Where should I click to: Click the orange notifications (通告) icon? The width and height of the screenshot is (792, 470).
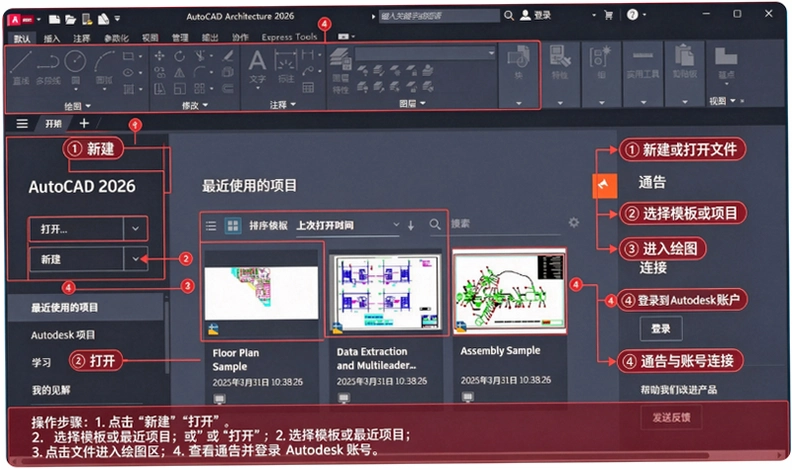point(605,185)
